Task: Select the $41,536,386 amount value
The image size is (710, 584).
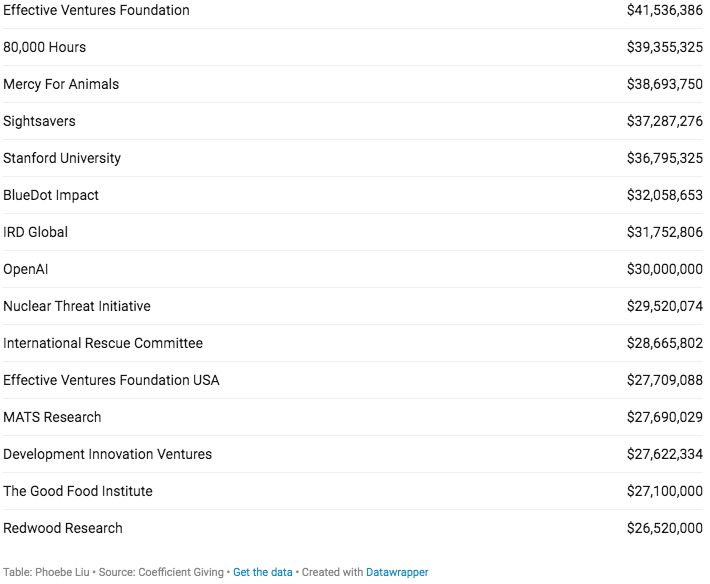Action: pyautogui.click(x=664, y=10)
